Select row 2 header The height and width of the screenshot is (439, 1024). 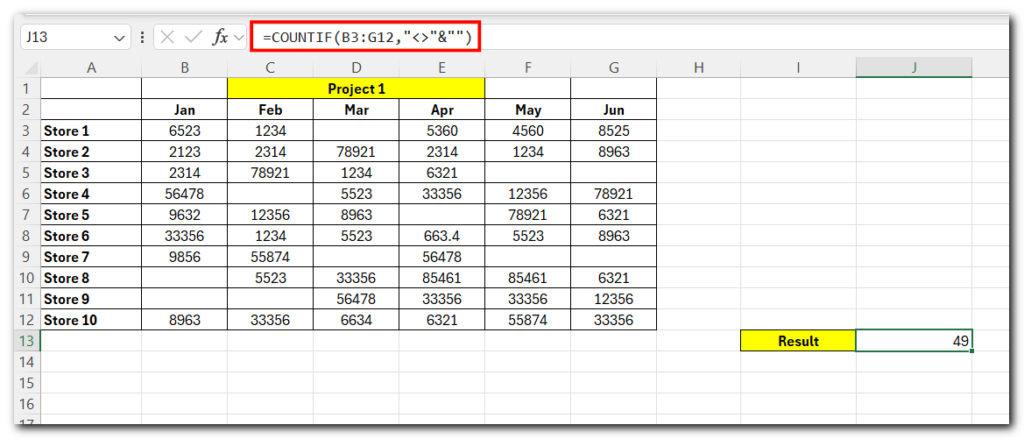pyautogui.click(x=27, y=110)
